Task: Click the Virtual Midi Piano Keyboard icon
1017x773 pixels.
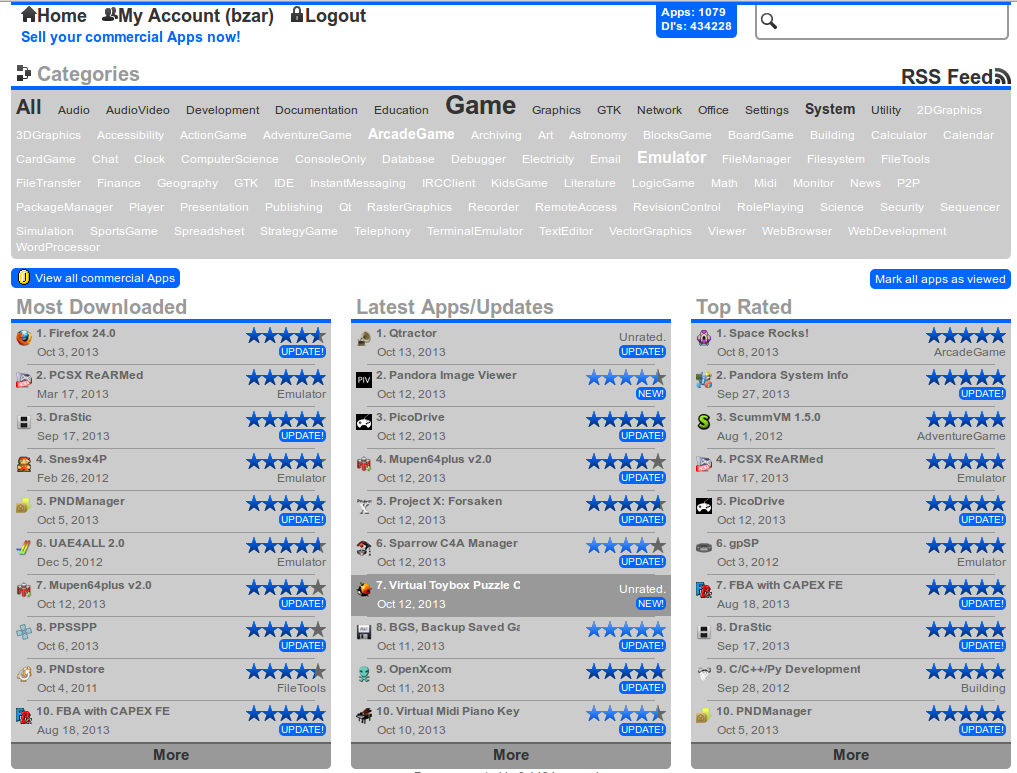Action: pyautogui.click(x=364, y=716)
